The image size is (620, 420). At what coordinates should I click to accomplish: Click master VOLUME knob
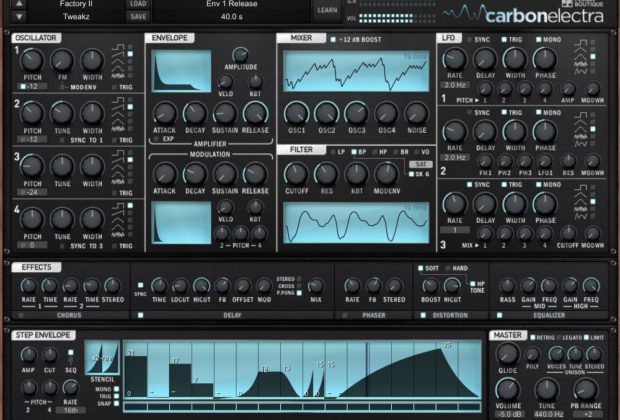(x=507, y=390)
